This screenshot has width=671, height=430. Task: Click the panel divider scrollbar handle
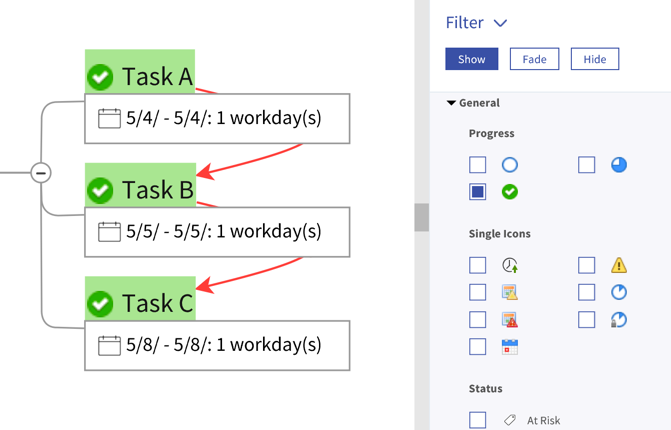(422, 217)
